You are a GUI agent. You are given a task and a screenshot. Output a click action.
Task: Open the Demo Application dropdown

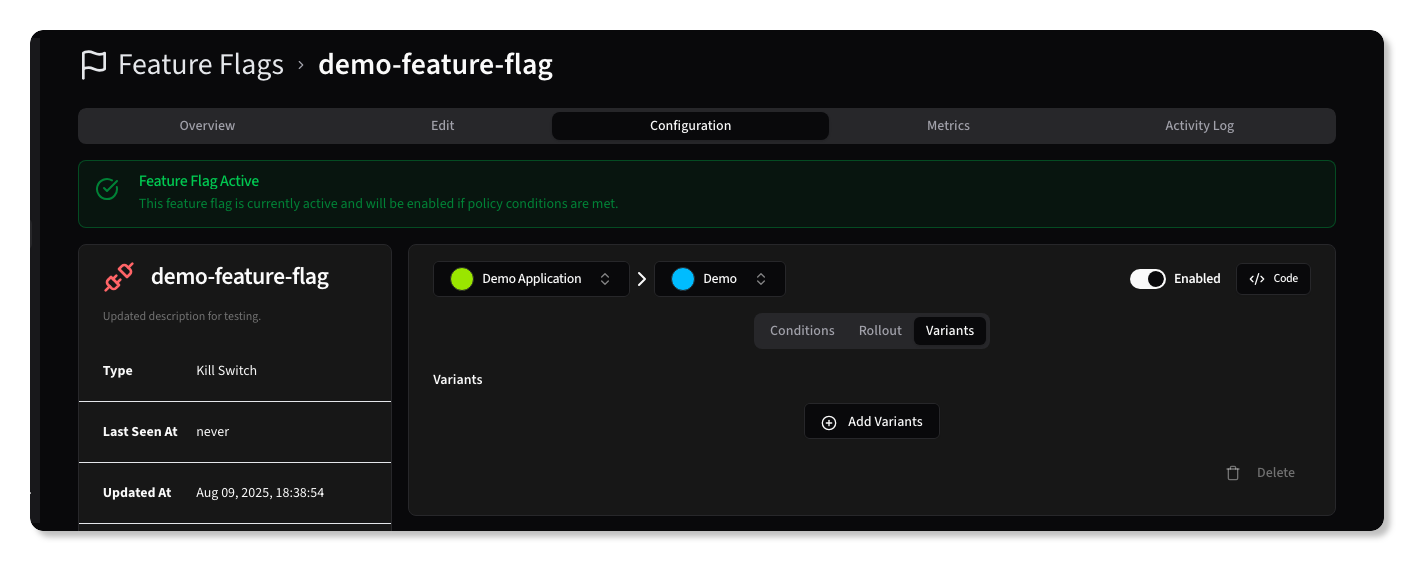531,279
